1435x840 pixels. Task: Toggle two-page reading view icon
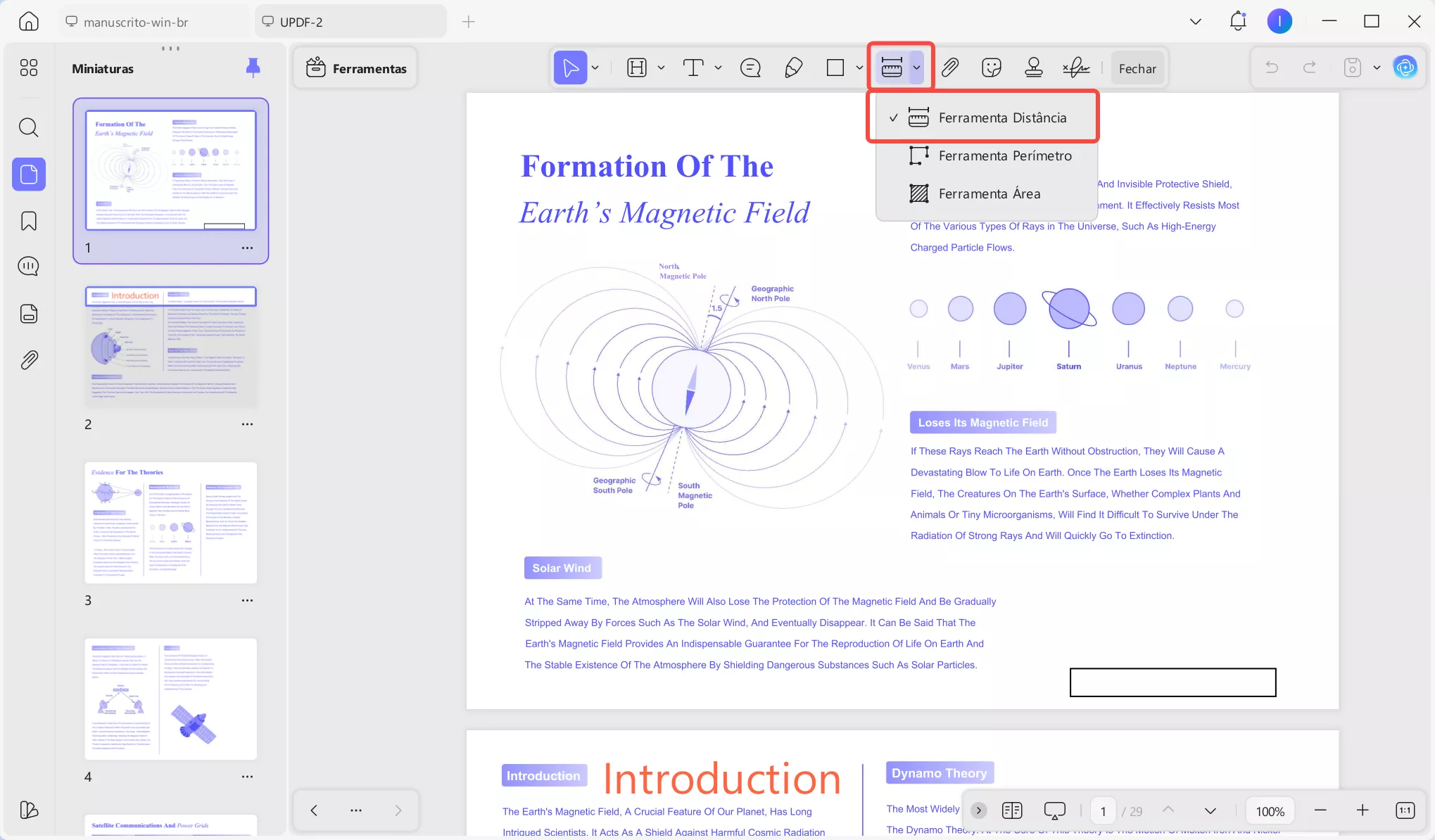tap(1011, 810)
